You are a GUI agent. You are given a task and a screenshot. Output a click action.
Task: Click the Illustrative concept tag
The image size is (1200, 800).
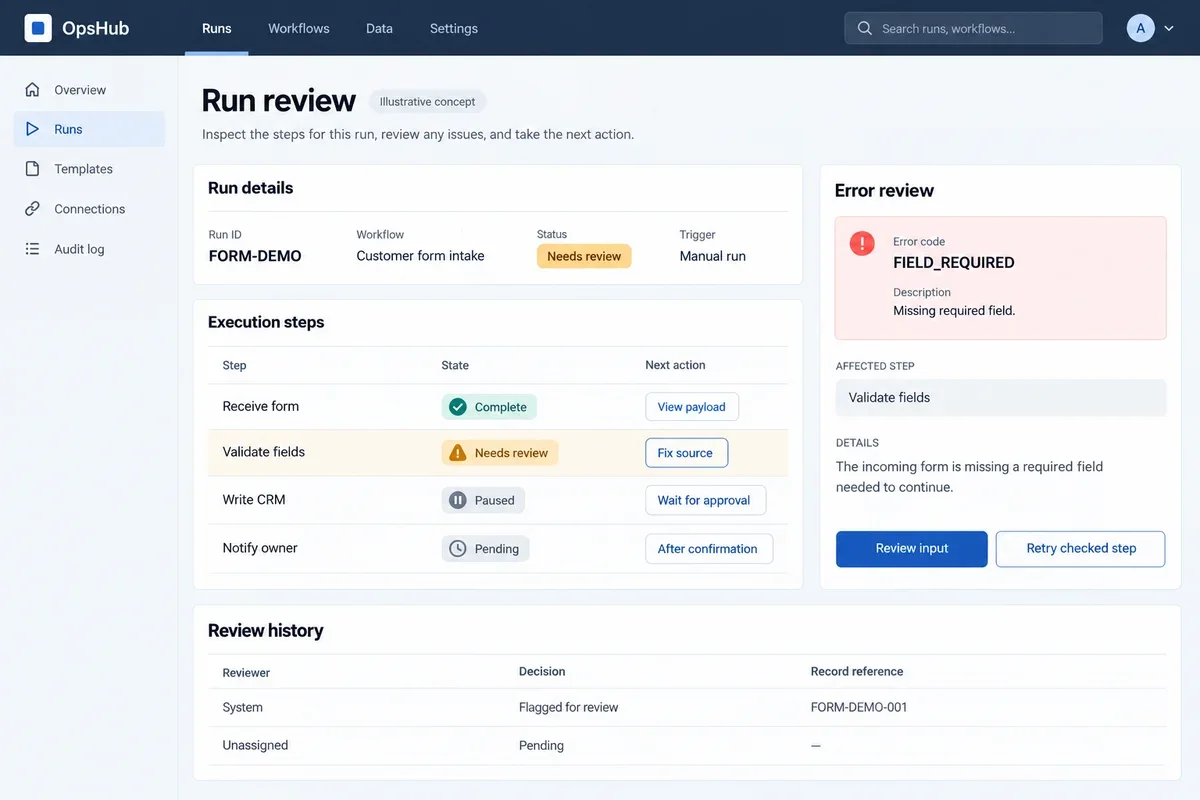(x=428, y=102)
